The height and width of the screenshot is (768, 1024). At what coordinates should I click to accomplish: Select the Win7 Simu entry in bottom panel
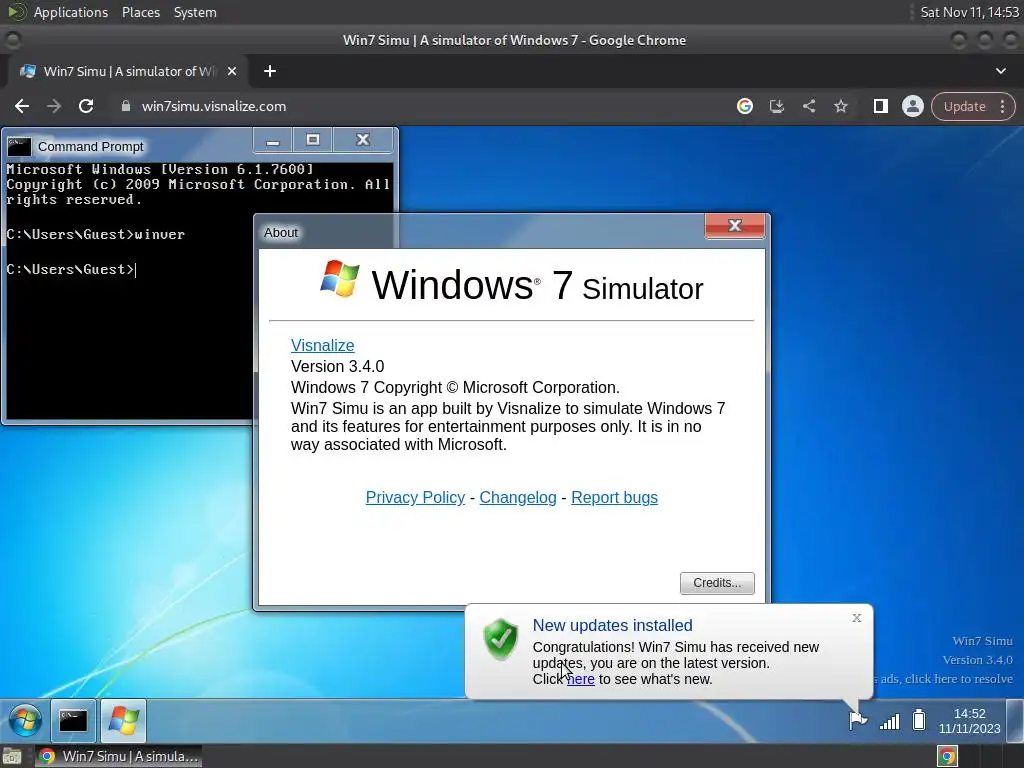tap(118, 756)
